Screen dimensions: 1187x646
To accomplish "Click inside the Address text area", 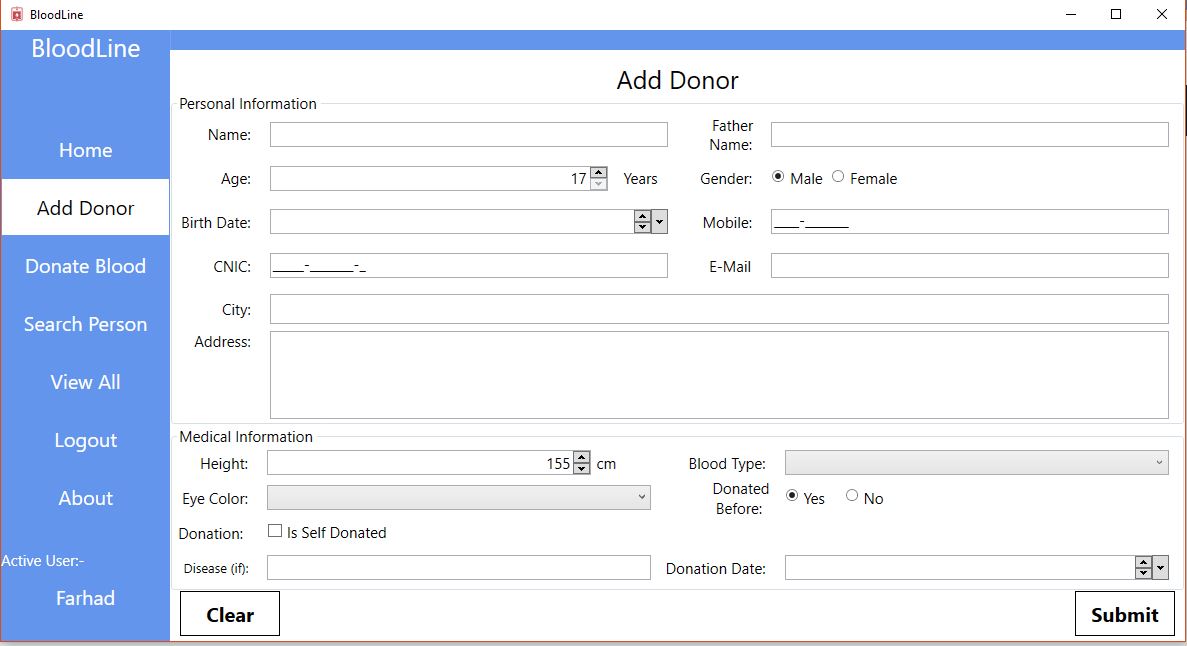I will [719, 375].
